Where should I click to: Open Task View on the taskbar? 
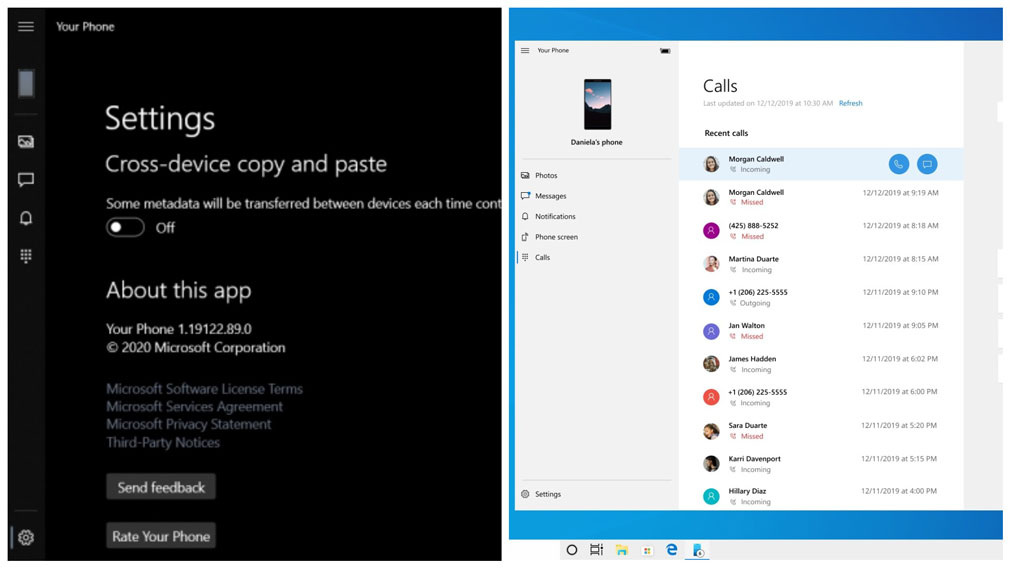point(596,550)
